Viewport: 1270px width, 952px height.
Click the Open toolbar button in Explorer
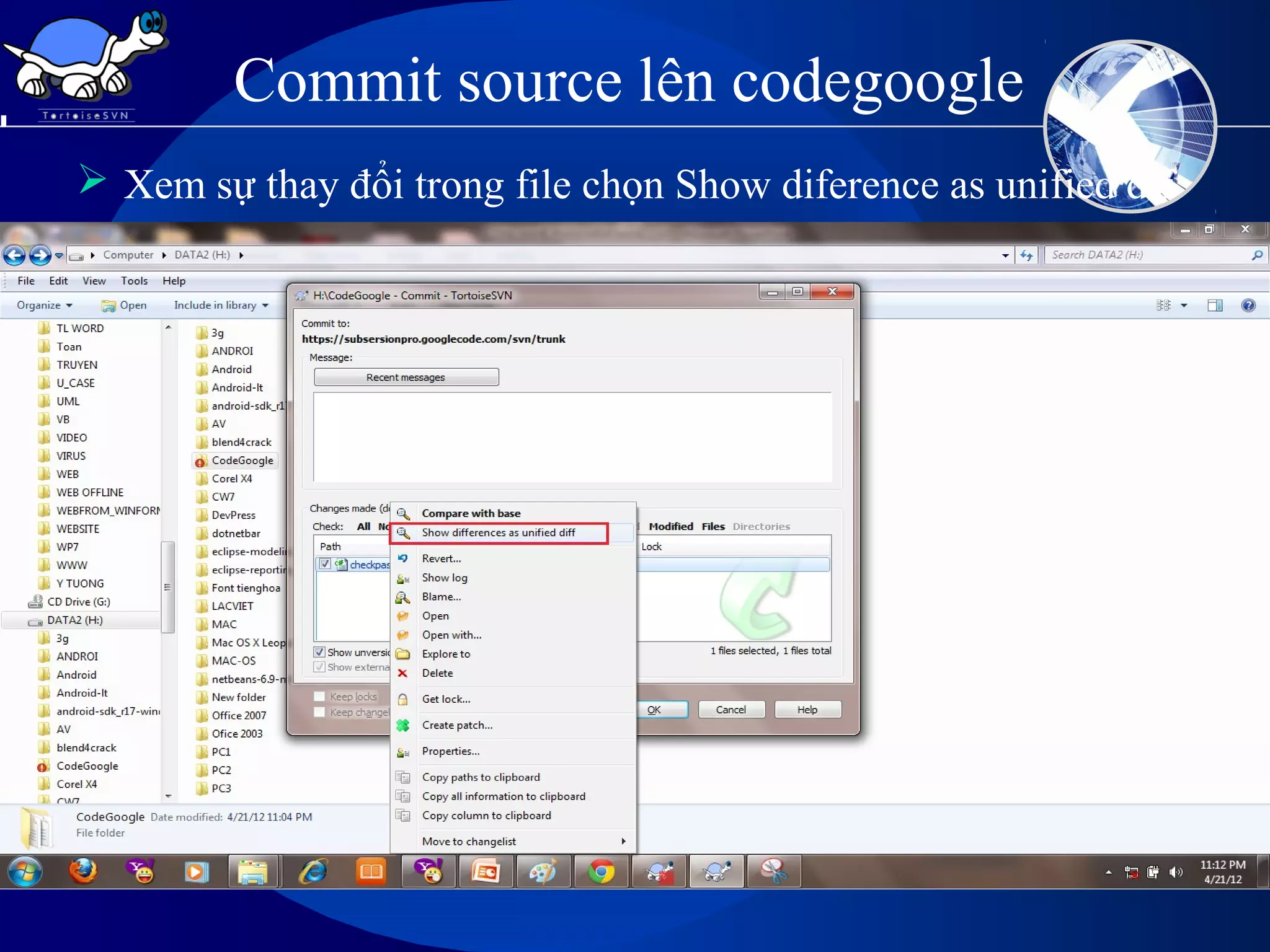pyautogui.click(x=124, y=305)
